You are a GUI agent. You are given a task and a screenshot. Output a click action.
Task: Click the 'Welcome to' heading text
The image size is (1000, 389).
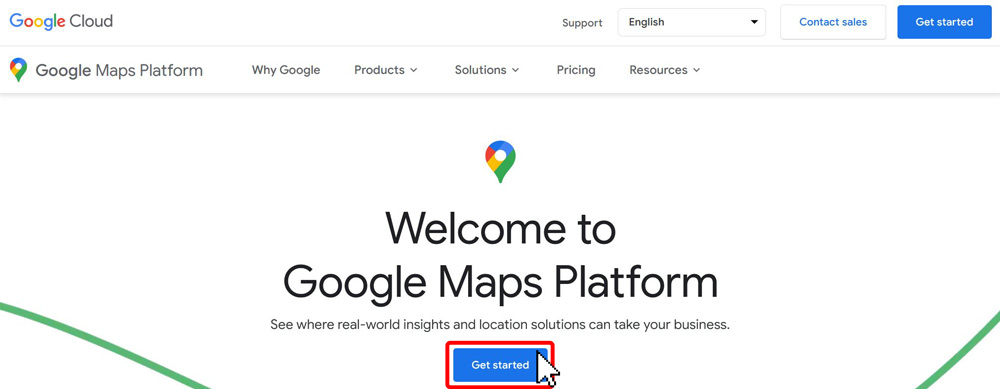click(x=501, y=228)
